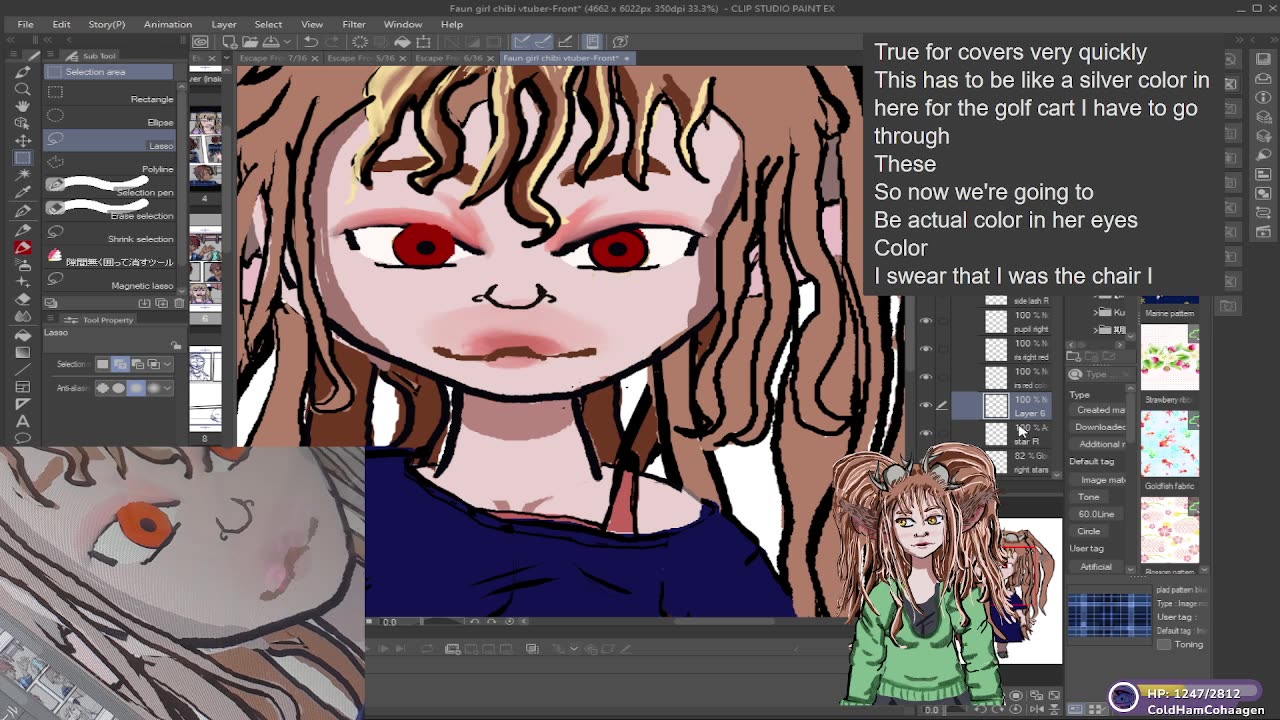Toggle visibility of iris right red layer
The height and width of the screenshot is (720, 1280).
click(926, 349)
